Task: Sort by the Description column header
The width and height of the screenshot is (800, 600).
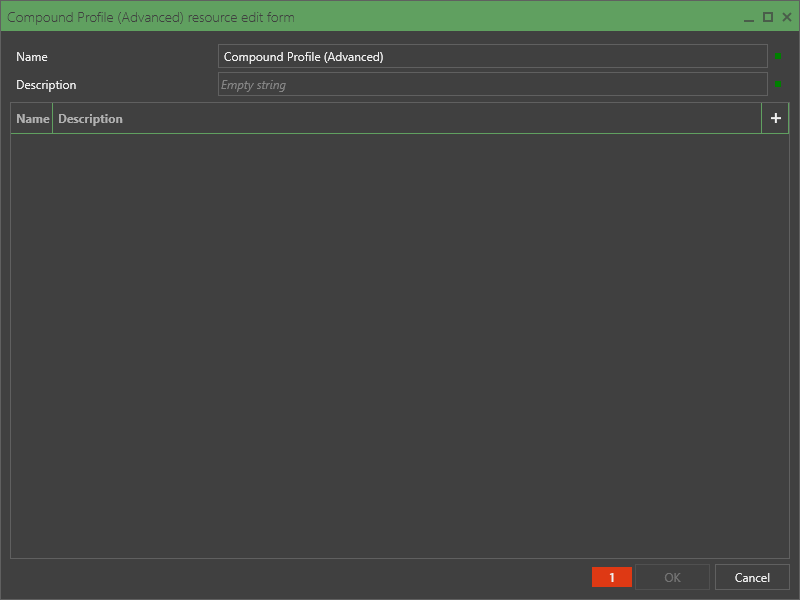Action: (x=407, y=118)
